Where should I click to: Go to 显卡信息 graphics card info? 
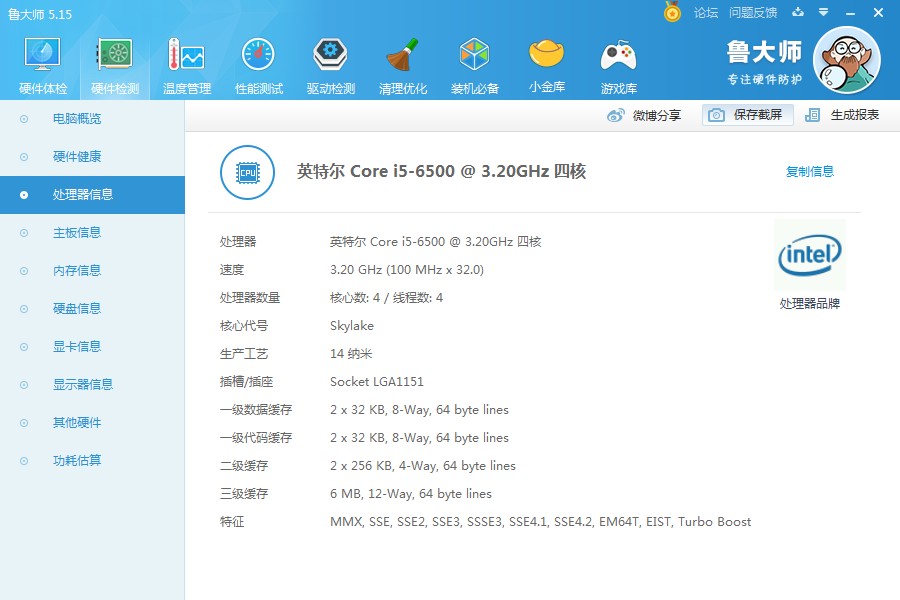click(x=92, y=346)
